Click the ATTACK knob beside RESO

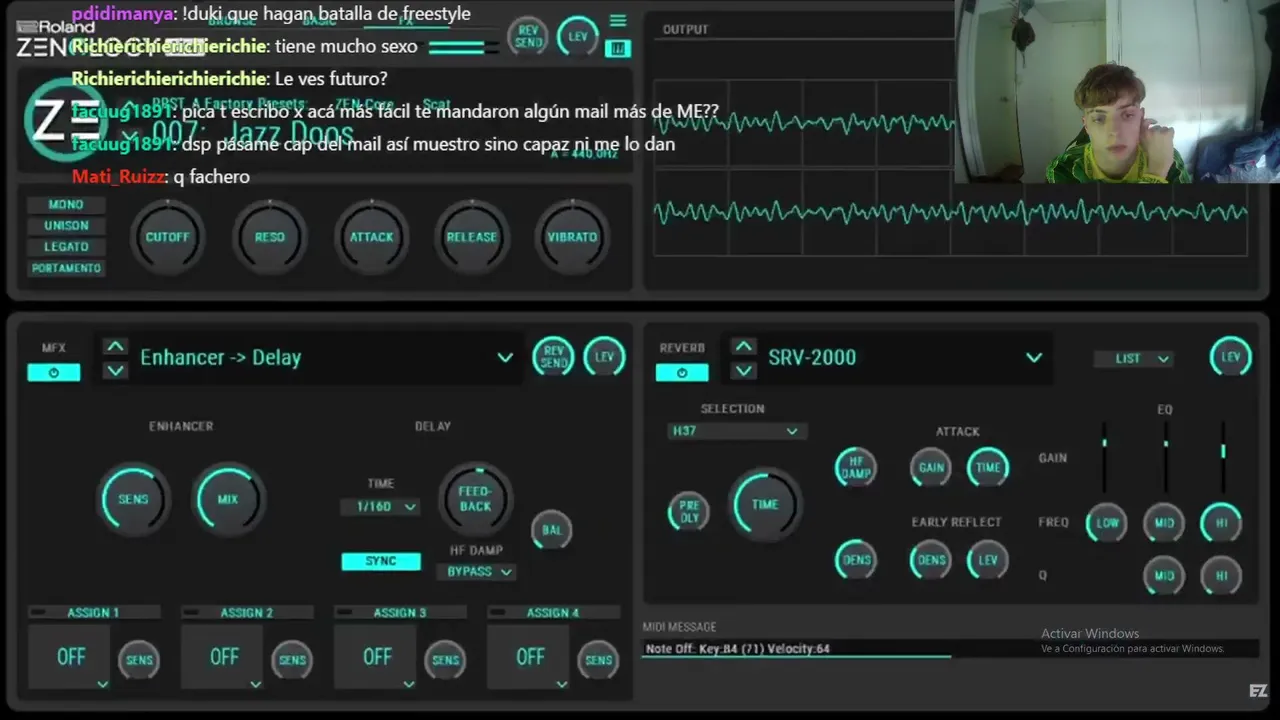(x=371, y=237)
